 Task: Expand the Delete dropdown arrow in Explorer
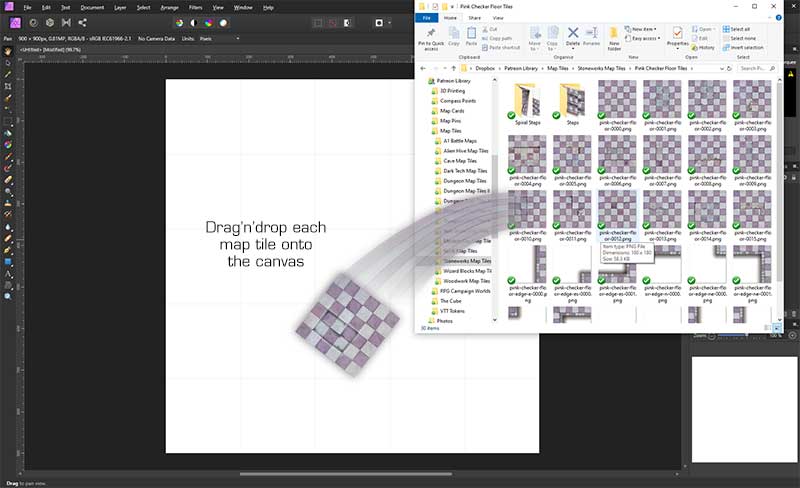point(573,48)
